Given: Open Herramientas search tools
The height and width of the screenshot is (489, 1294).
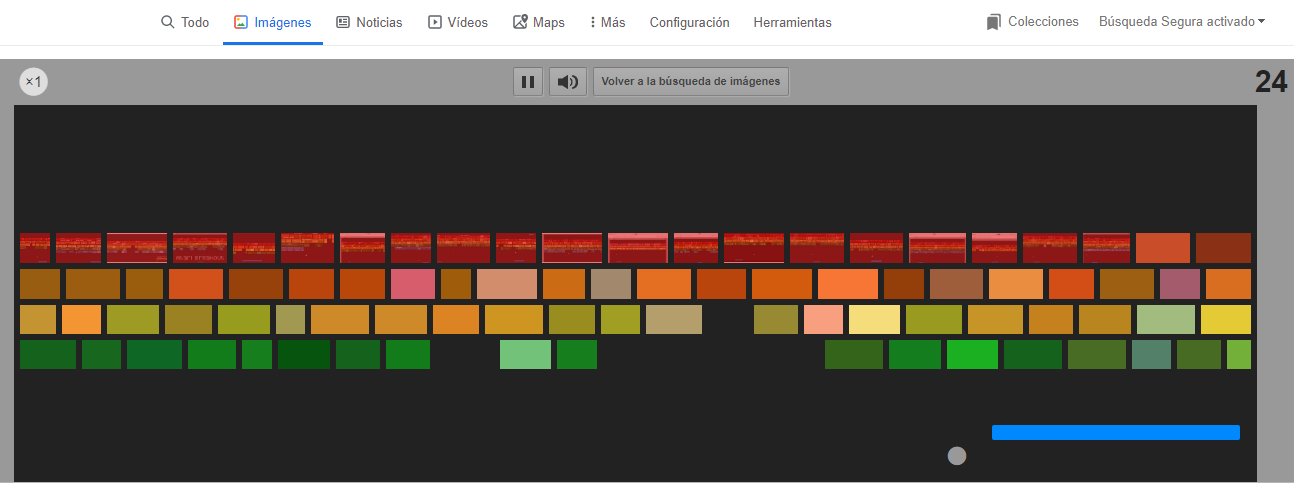Looking at the screenshot, I should click(x=792, y=22).
